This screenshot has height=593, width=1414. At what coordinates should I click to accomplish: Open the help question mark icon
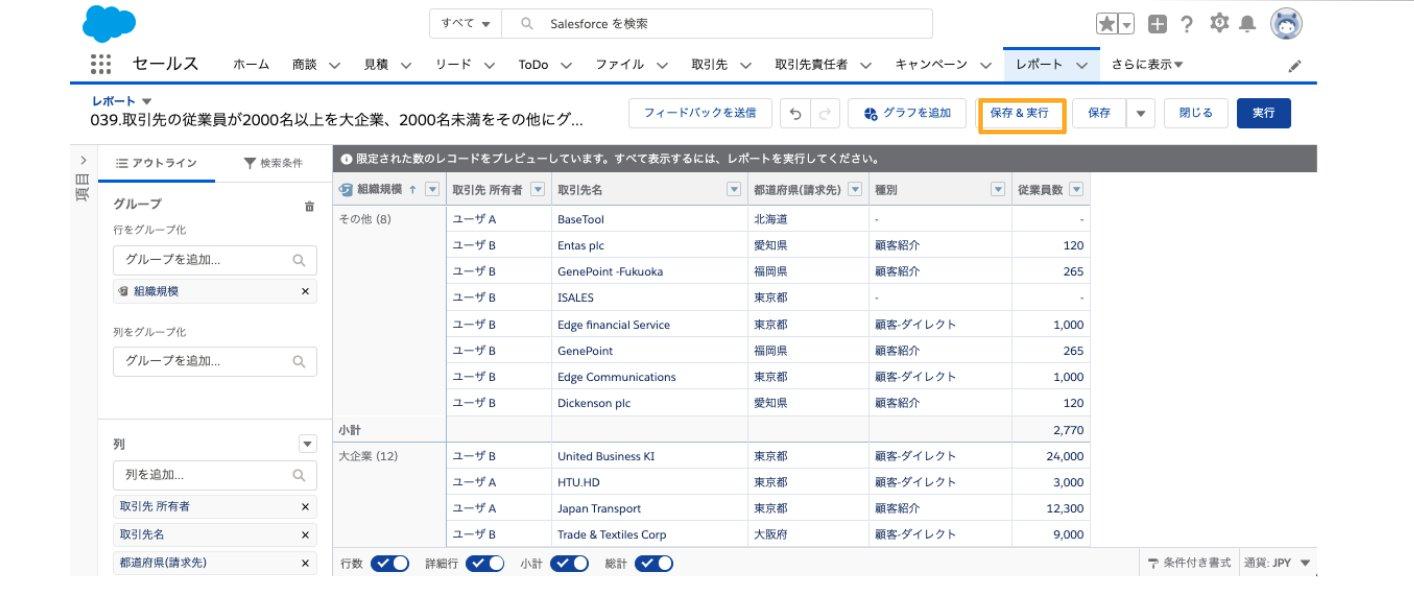pyautogui.click(x=1187, y=25)
